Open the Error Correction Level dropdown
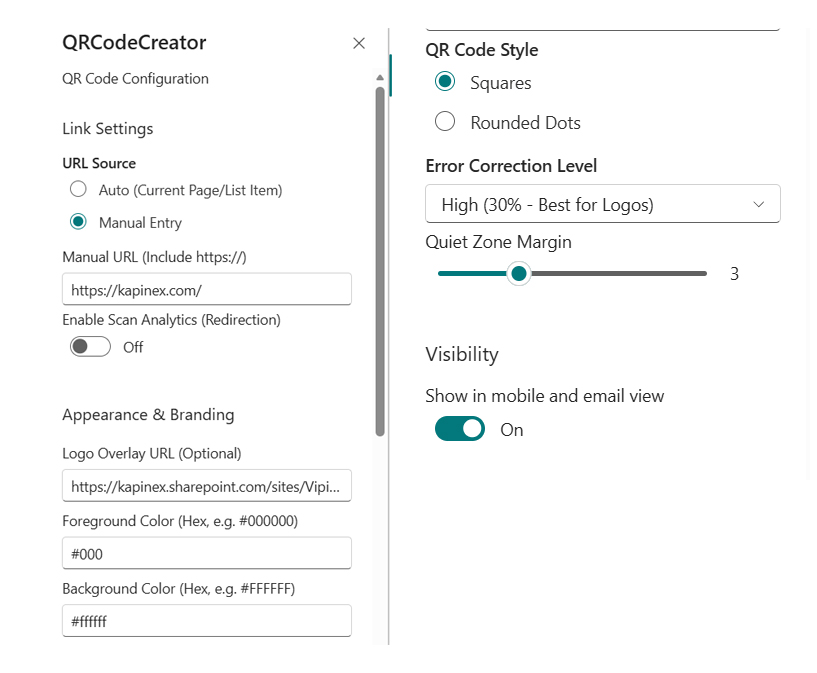 pyautogui.click(x=602, y=204)
